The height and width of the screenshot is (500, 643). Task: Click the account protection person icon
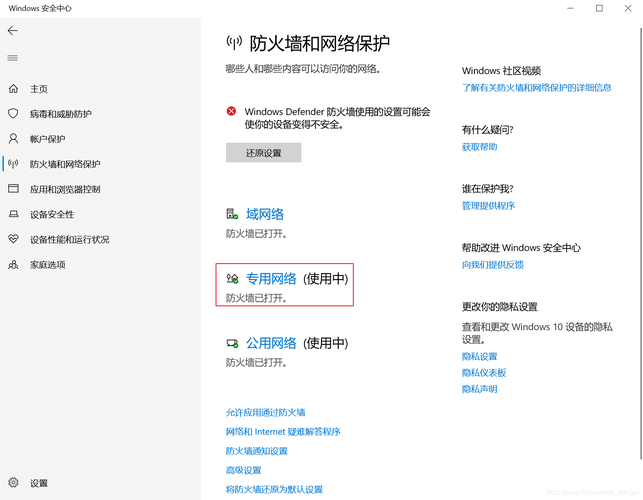(14, 139)
